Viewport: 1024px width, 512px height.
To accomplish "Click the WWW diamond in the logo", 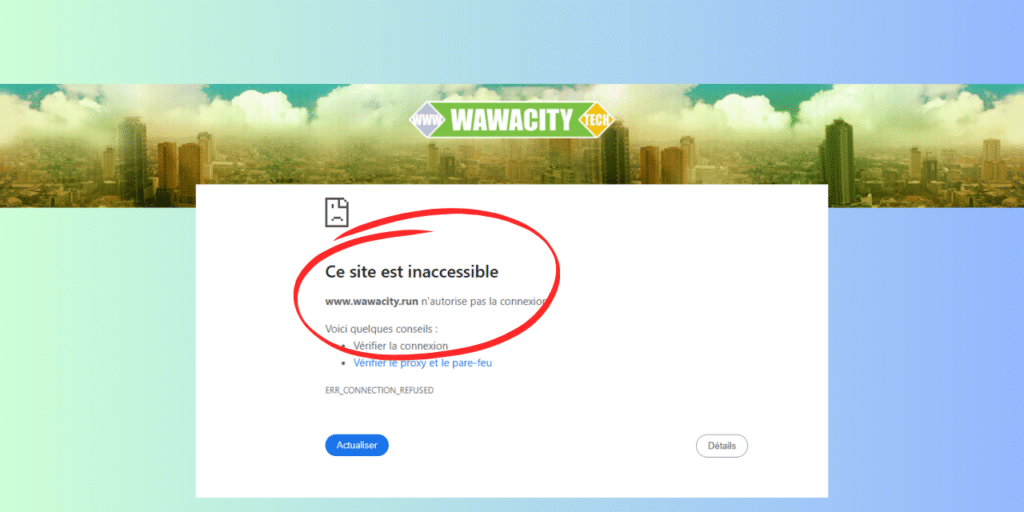I will [x=426, y=120].
